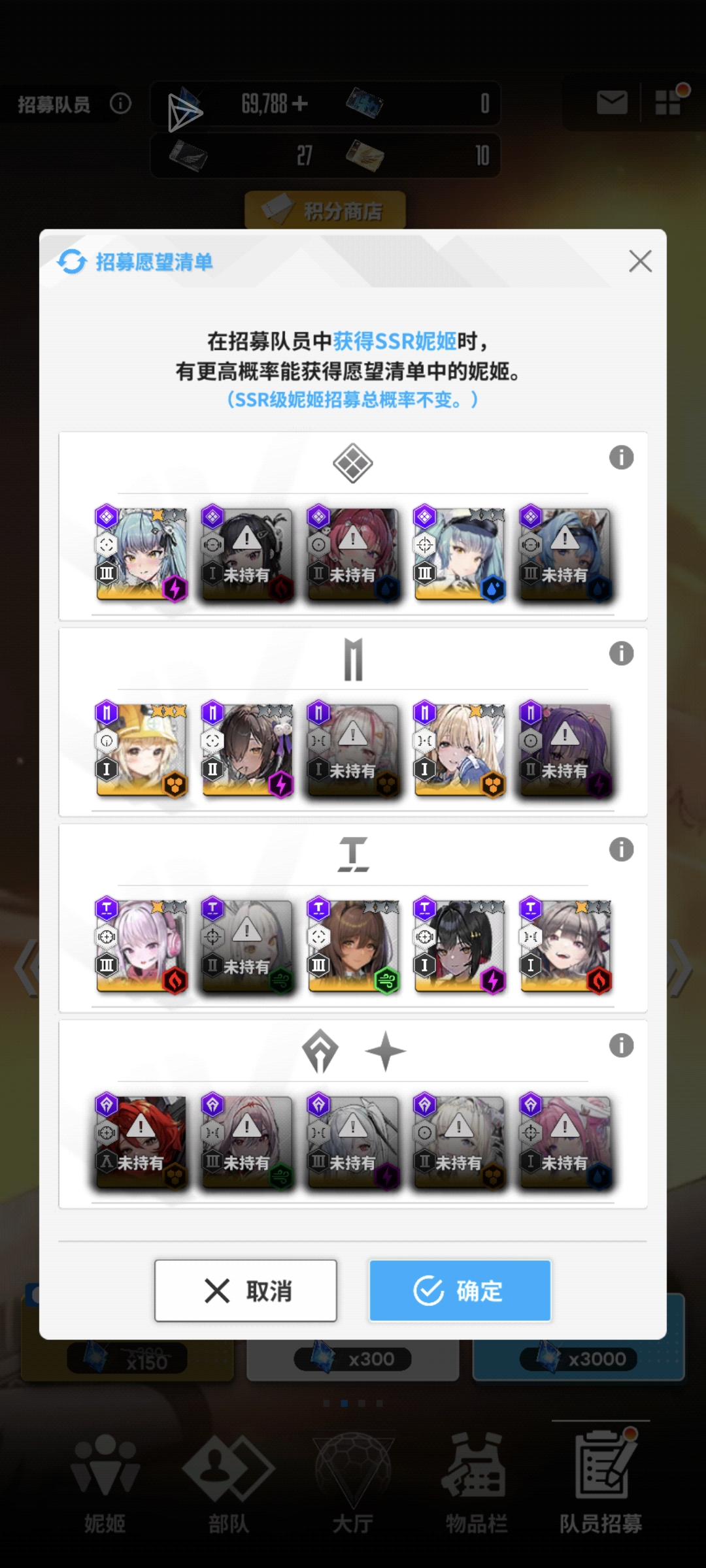The width and height of the screenshot is (706, 1568).
Task: Add gems using the plus next to 69,788
Action: (x=300, y=103)
